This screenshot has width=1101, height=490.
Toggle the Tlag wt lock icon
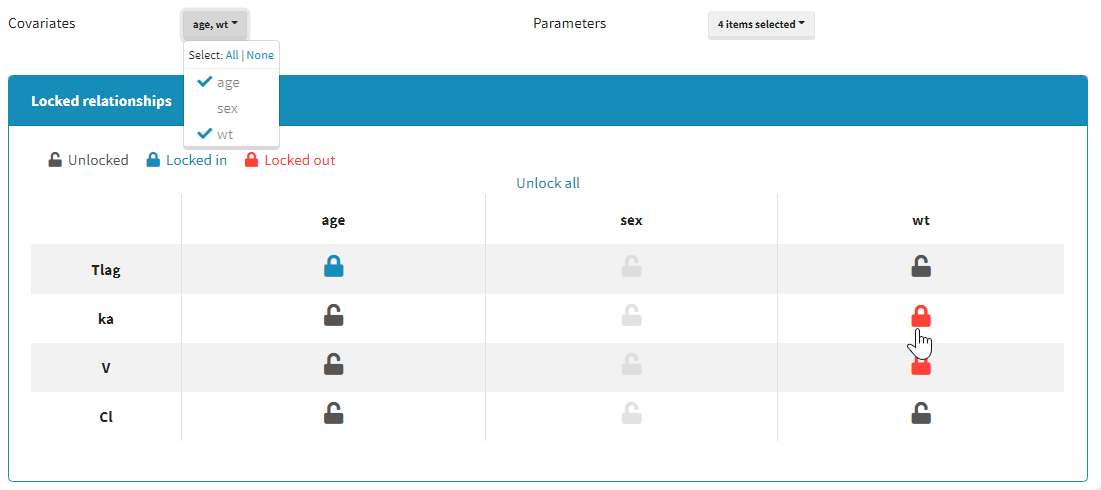click(921, 266)
